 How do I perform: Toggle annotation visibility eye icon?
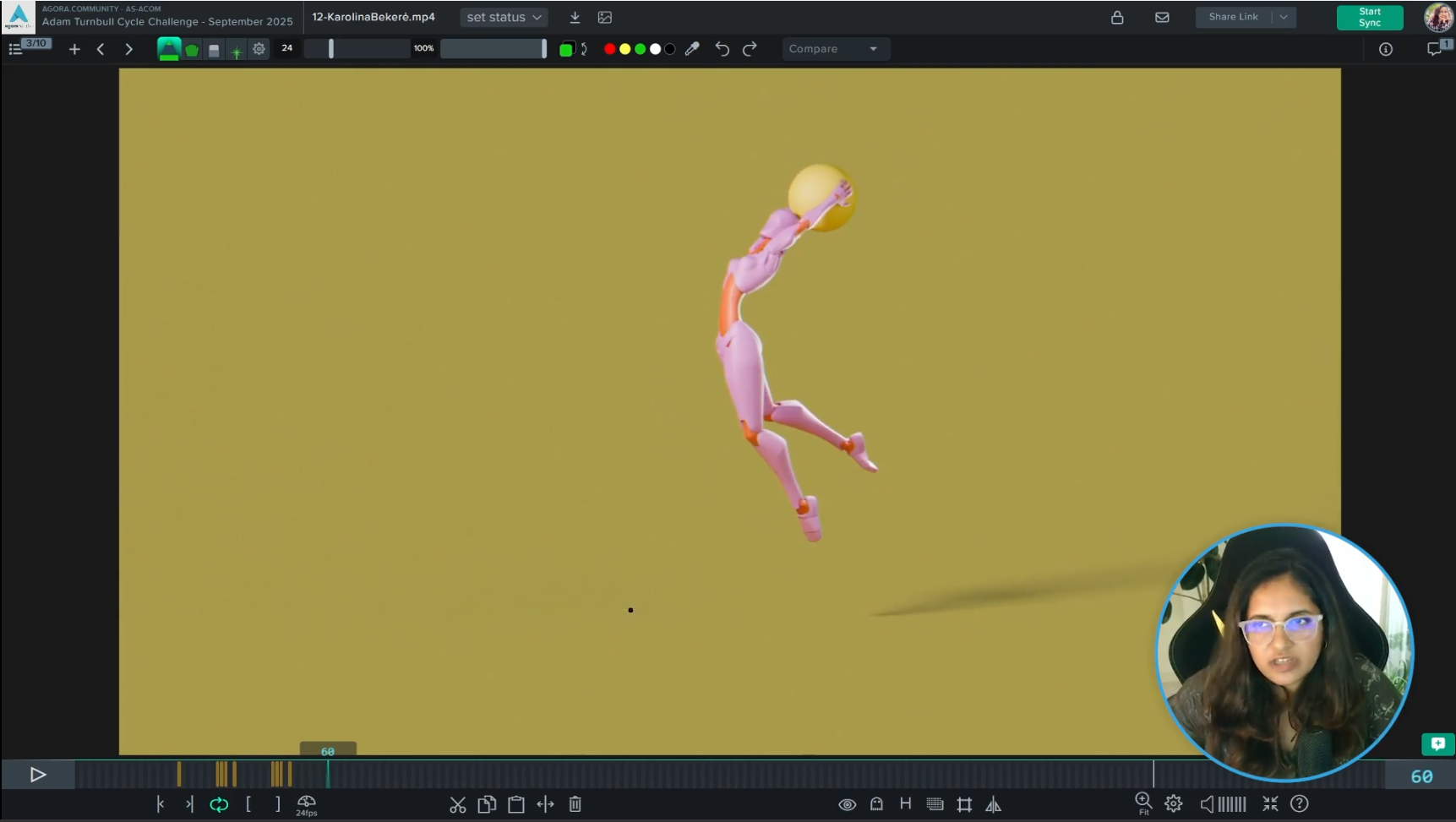coord(847,804)
